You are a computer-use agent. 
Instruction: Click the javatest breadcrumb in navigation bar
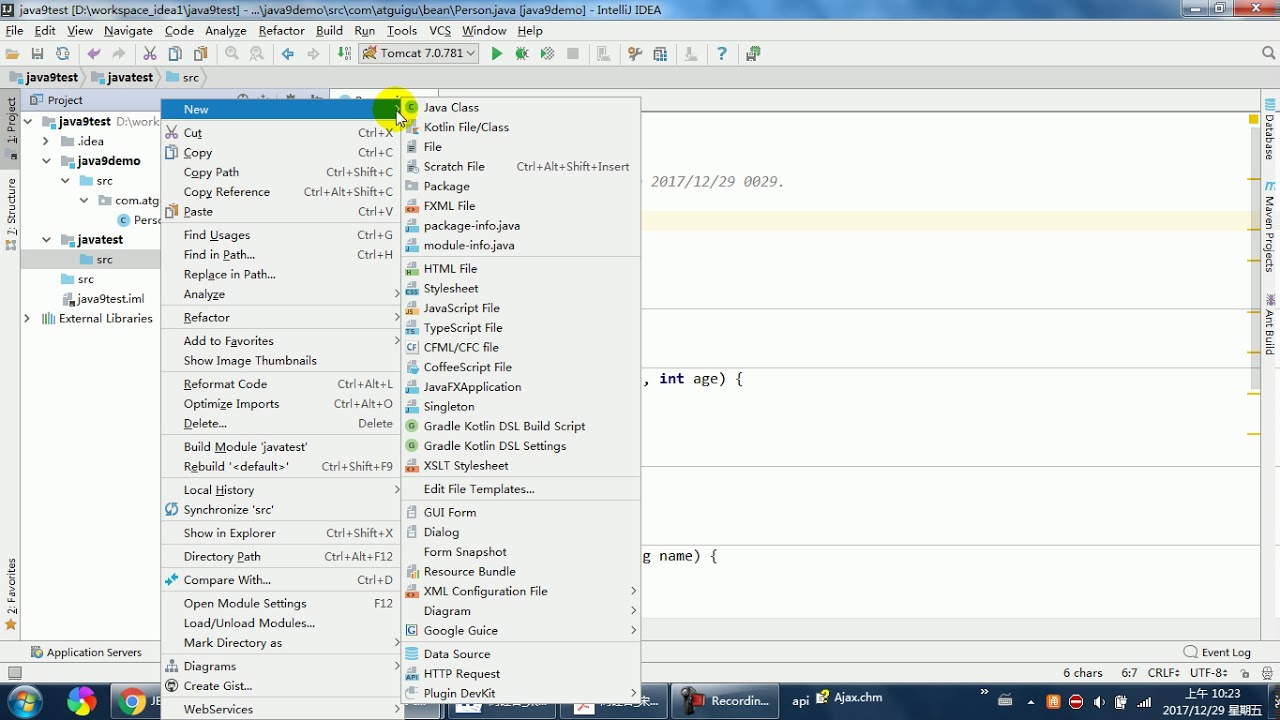click(x=122, y=77)
